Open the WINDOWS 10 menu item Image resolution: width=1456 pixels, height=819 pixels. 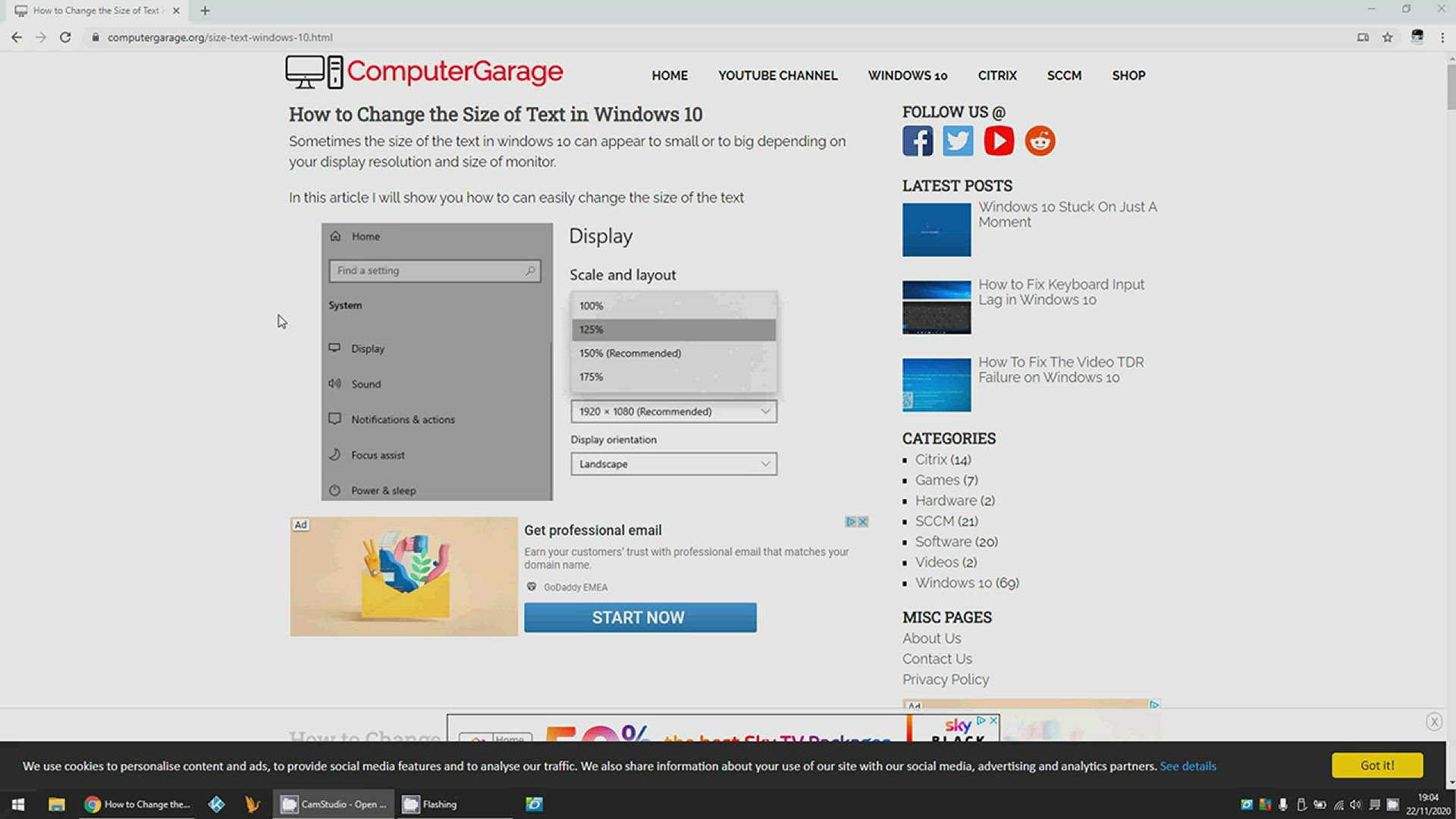[908, 75]
